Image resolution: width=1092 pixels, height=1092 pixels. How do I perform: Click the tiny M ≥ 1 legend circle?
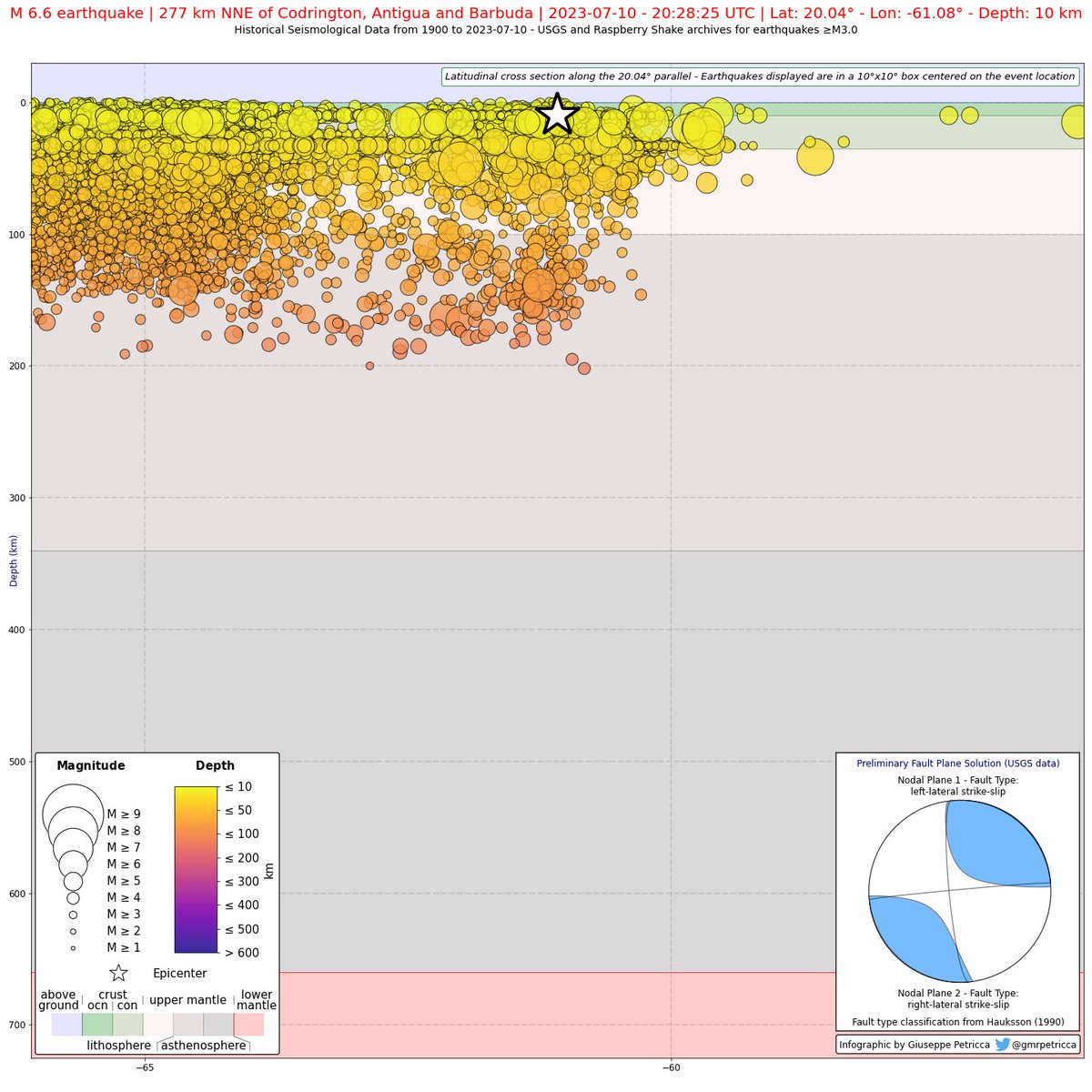(73, 948)
